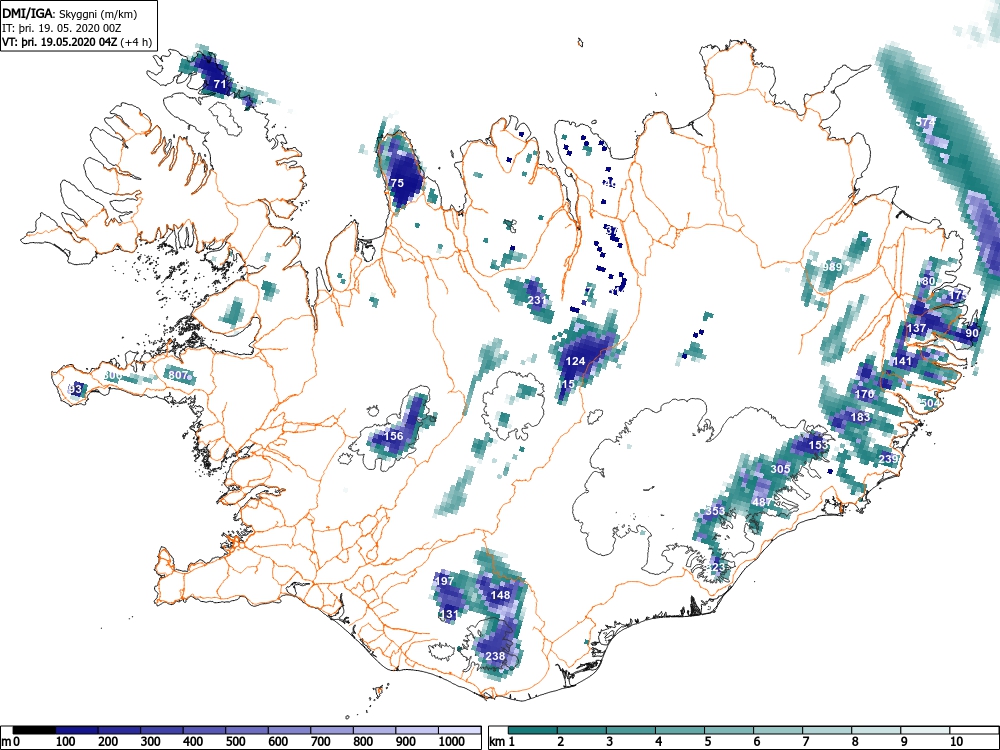Click the 'km 1' label on the legend
The width and height of the screenshot is (1000, 750).
click(503, 742)
